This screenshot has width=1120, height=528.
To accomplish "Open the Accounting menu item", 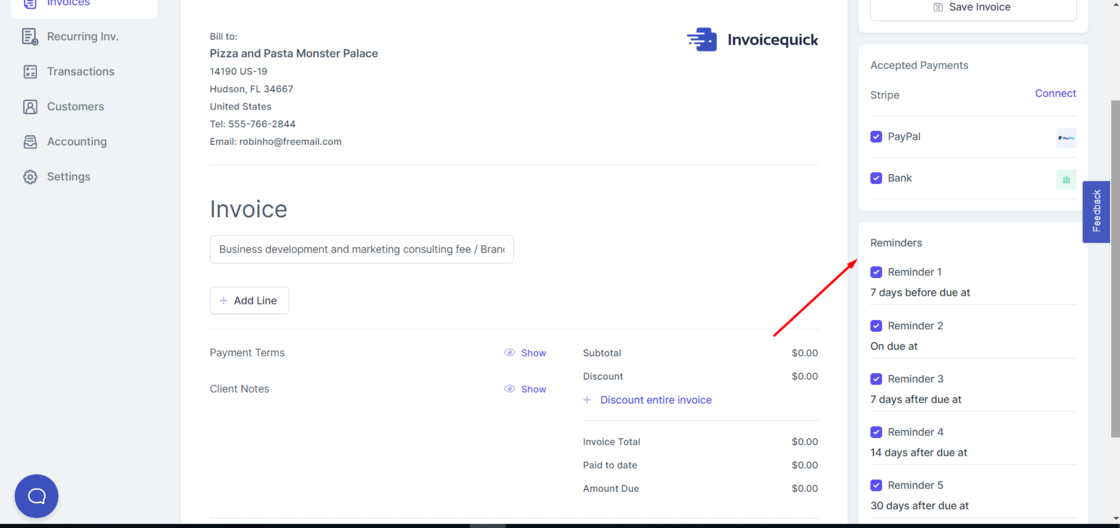I will [76, 142].
